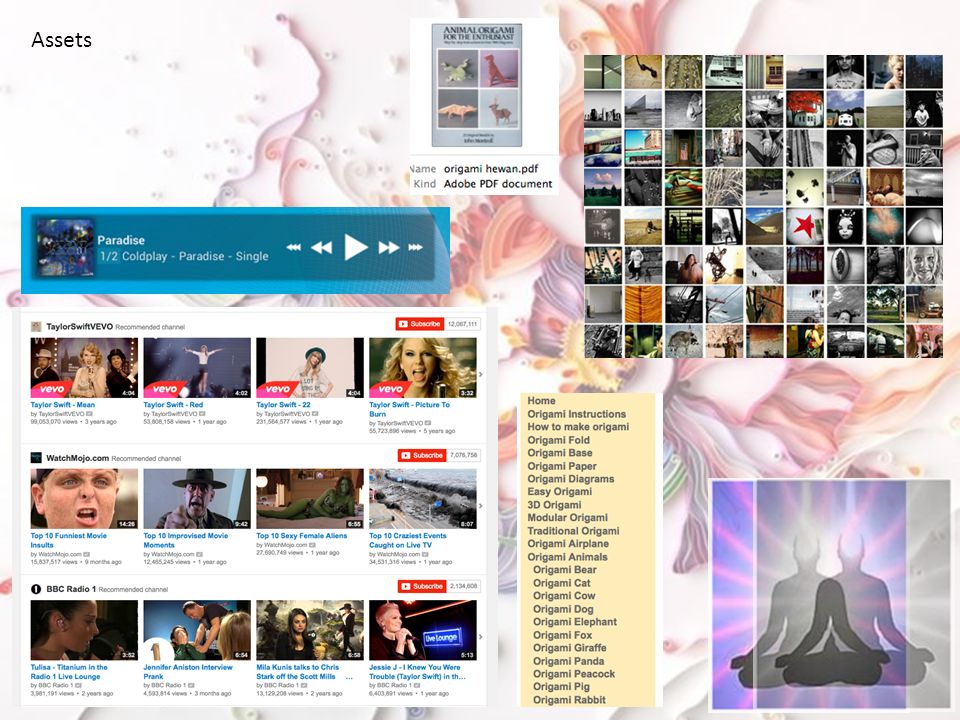Skip to previous track in the music player
Image resolution: width=960 pixels, height=720 pixels.
point(294,247)
